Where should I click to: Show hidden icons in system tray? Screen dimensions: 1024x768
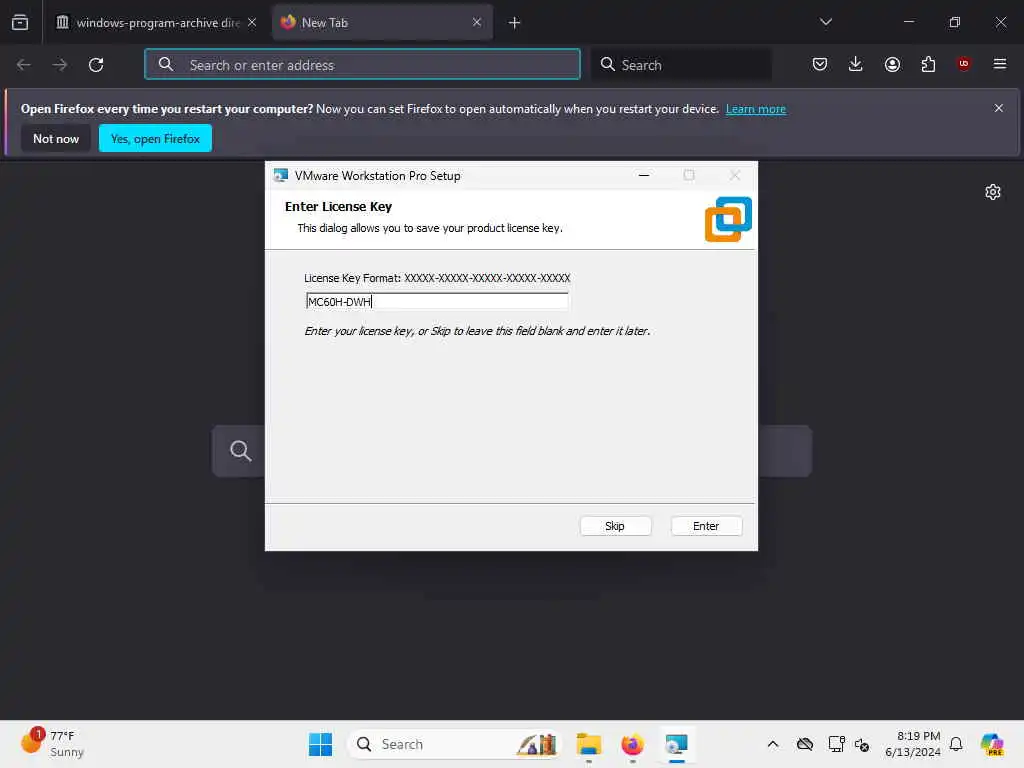[x=773, y=744]
